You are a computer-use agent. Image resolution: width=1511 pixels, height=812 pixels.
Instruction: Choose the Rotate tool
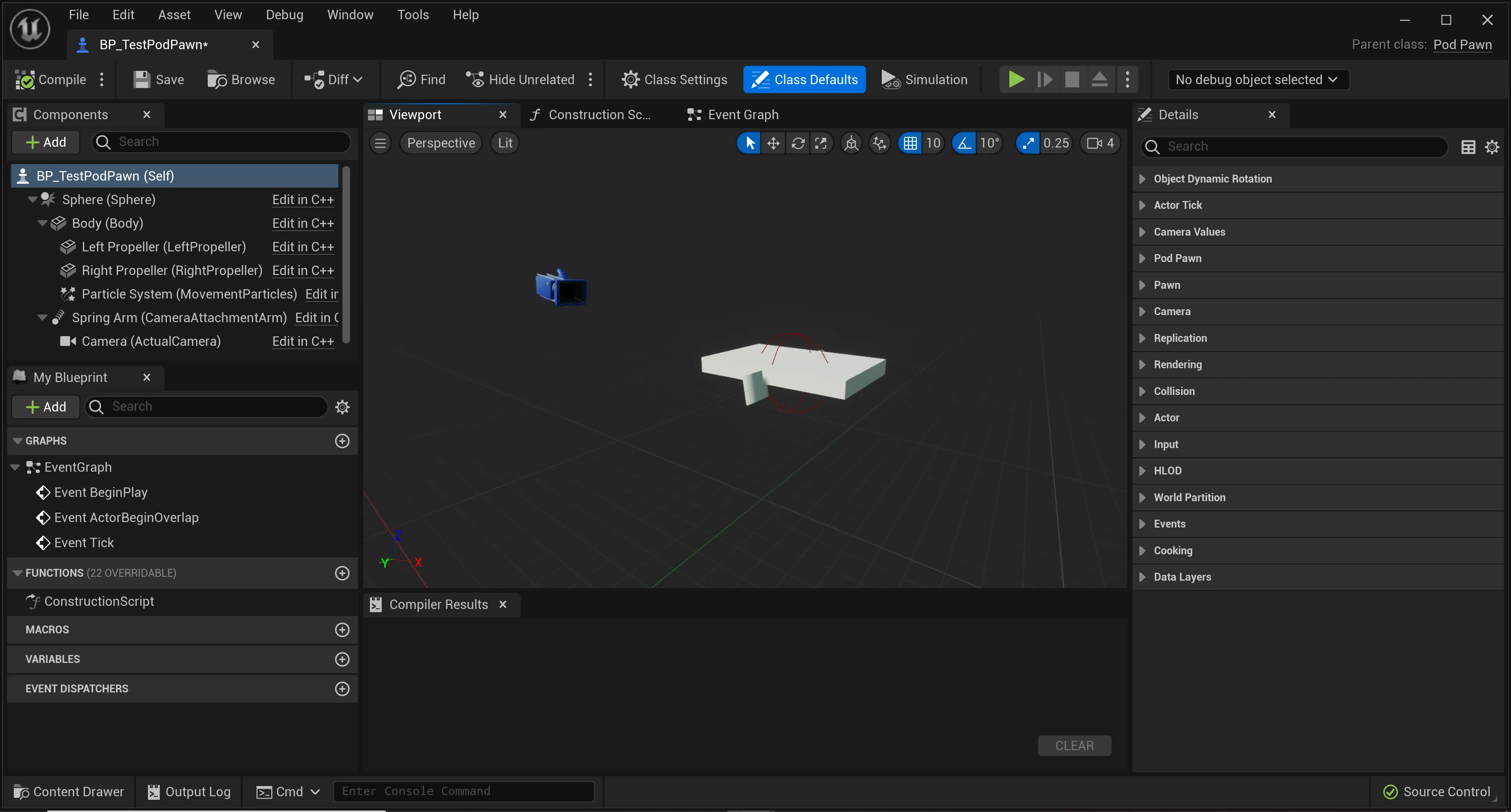point(798,143)
